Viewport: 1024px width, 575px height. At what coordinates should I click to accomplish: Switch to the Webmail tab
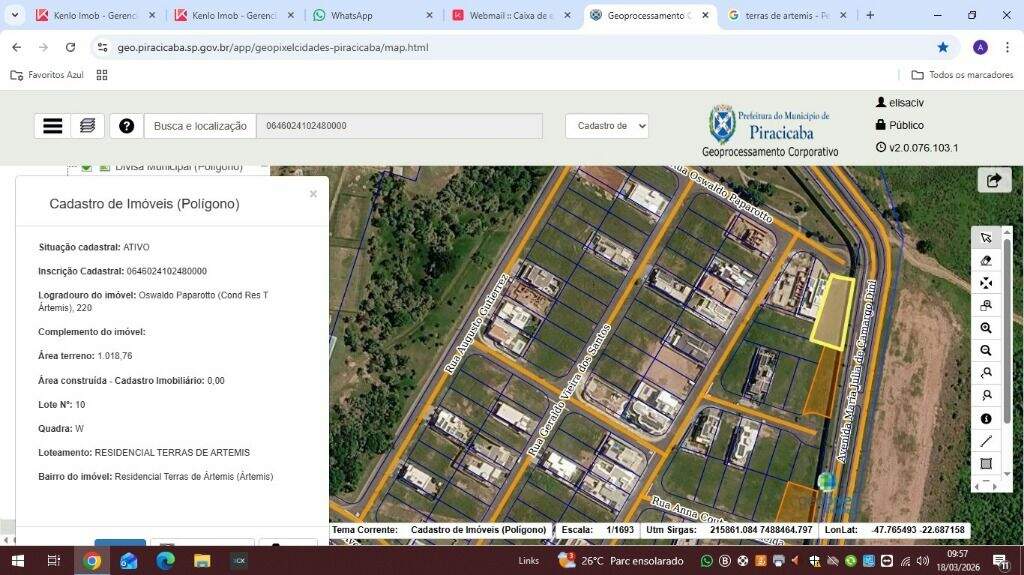(x=511, y=15)
